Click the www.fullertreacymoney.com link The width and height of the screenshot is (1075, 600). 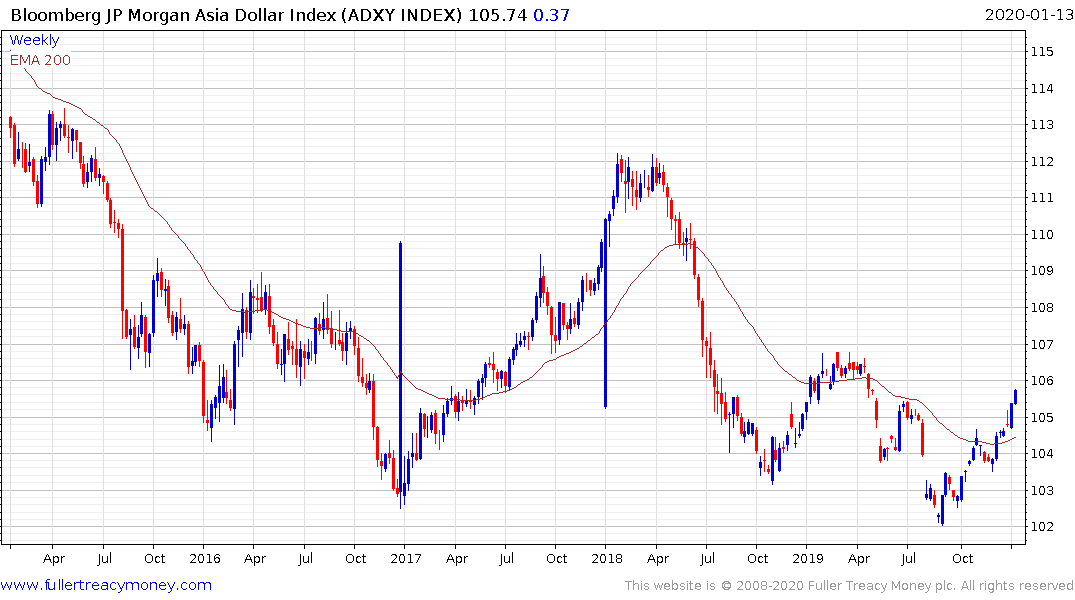(106, 585)
